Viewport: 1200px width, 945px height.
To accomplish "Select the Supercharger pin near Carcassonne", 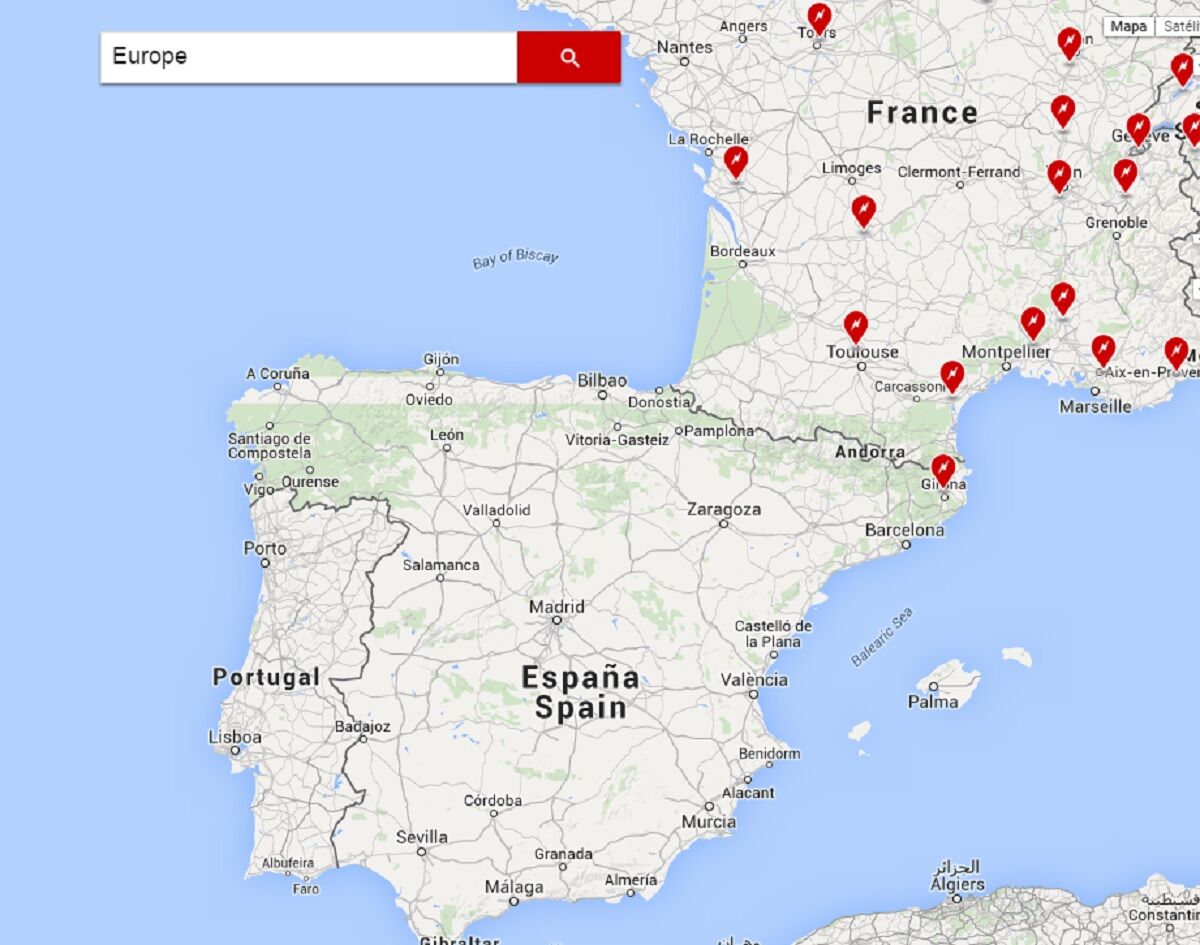I will click(952, 376).
